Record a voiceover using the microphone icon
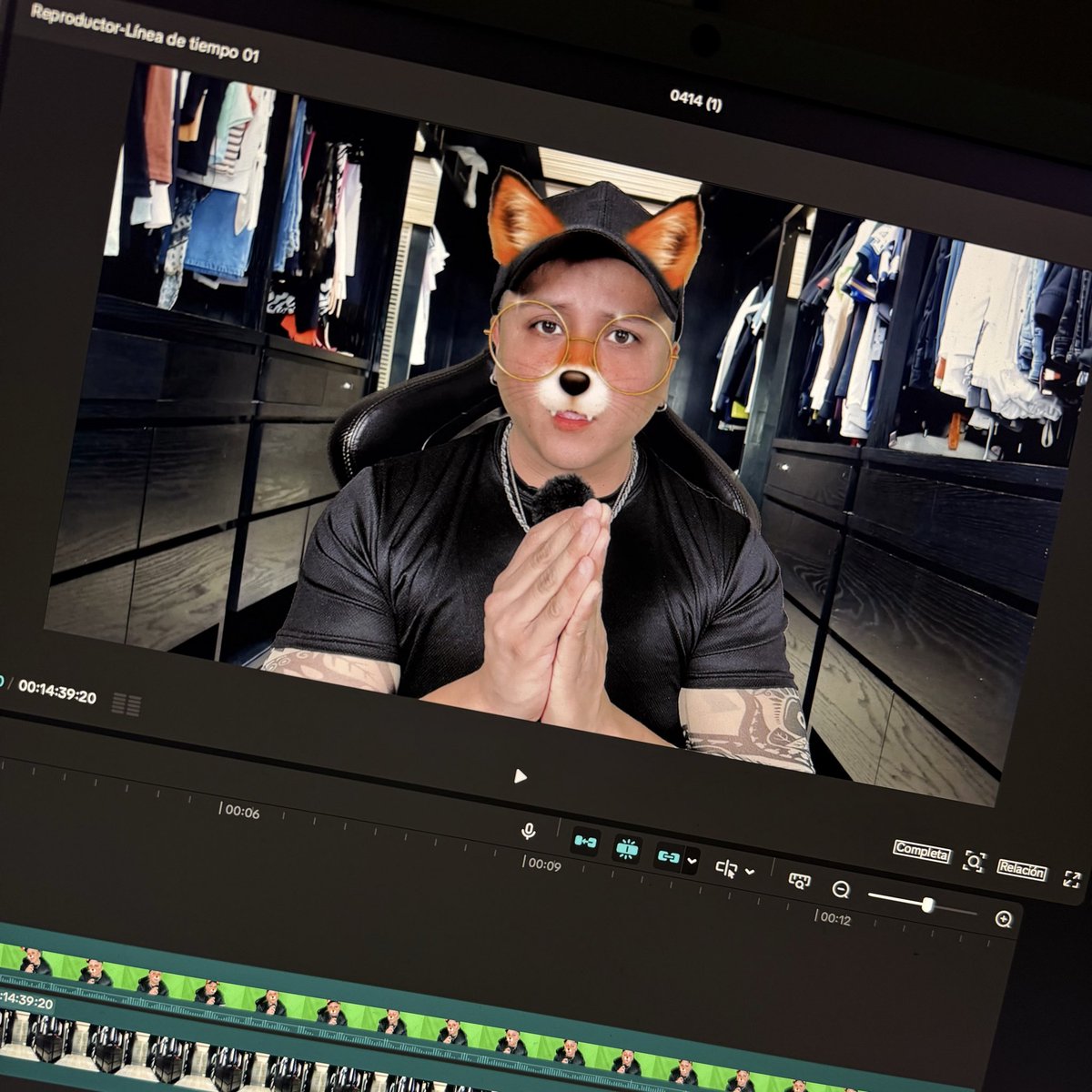 coord(529,833)
